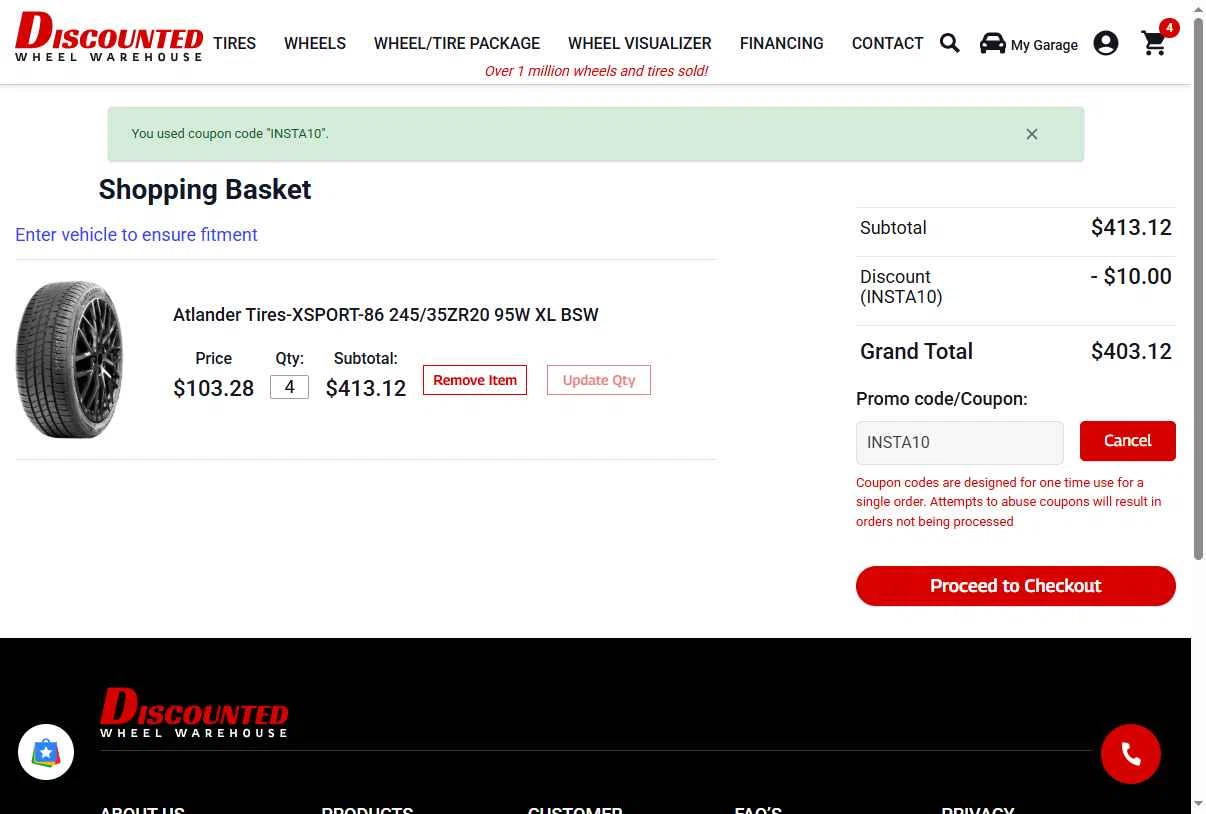The height and width of the screenshot is (814, 1206).
Task: Open the Atlander Tires XSPORT-86 product title
Action: (x=386, y=315)
